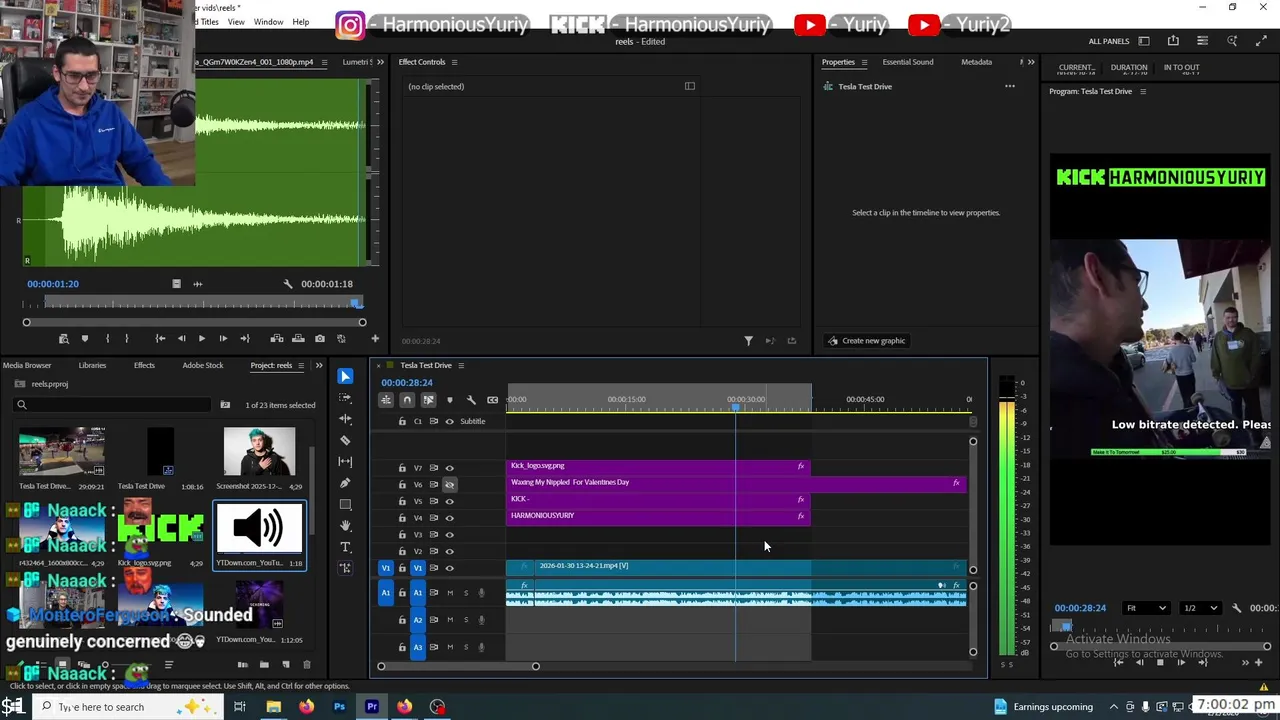Open the Premiere Pro taskbar icon

point(372,707)
